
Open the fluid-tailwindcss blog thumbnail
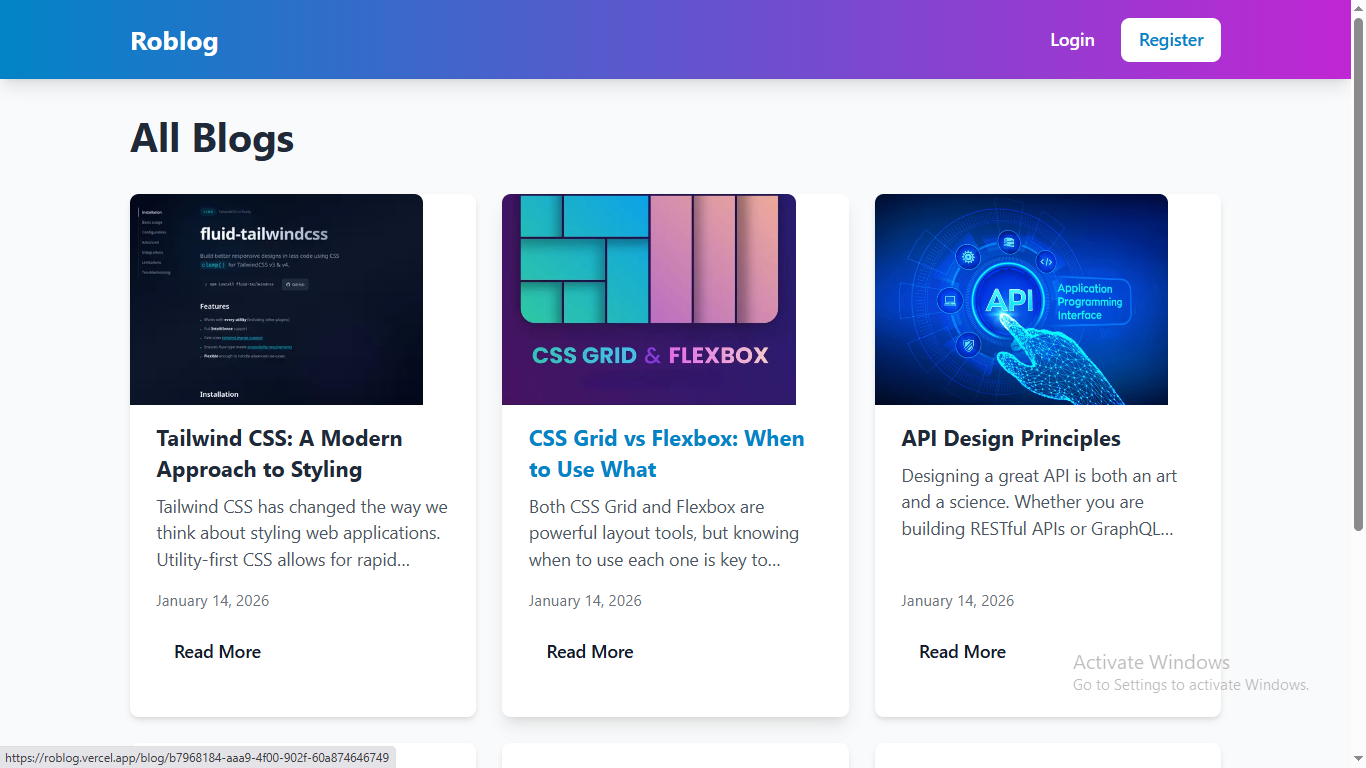(x=276, y=299)
